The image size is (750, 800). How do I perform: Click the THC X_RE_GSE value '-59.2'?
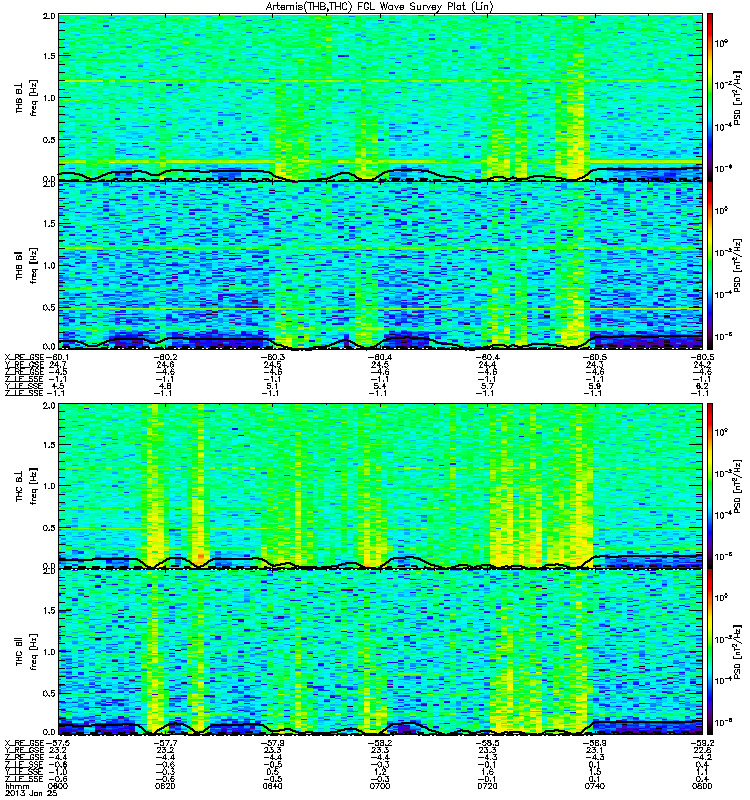click(702, 743)
